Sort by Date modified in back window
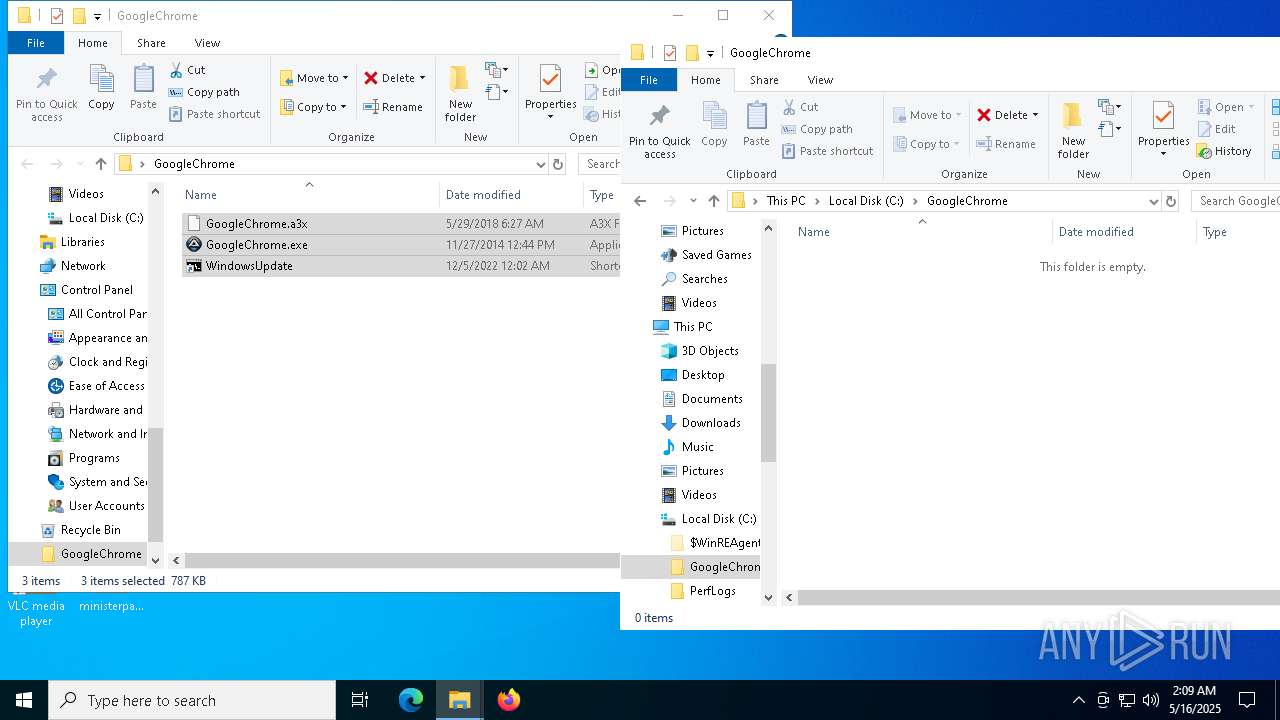 pos(483,195)
